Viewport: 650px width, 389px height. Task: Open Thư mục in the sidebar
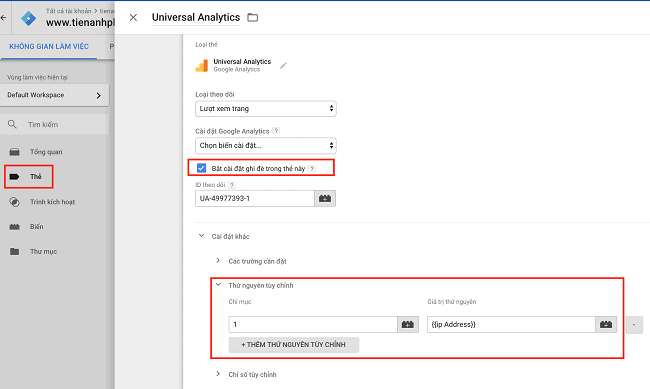pos(44,251)
